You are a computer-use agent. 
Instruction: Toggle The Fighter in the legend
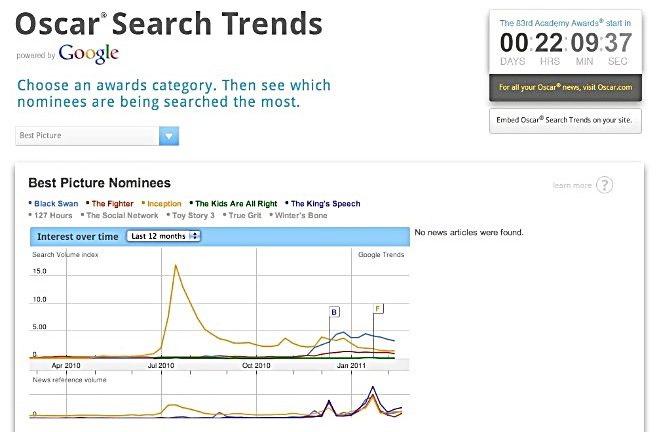(110, 203)
